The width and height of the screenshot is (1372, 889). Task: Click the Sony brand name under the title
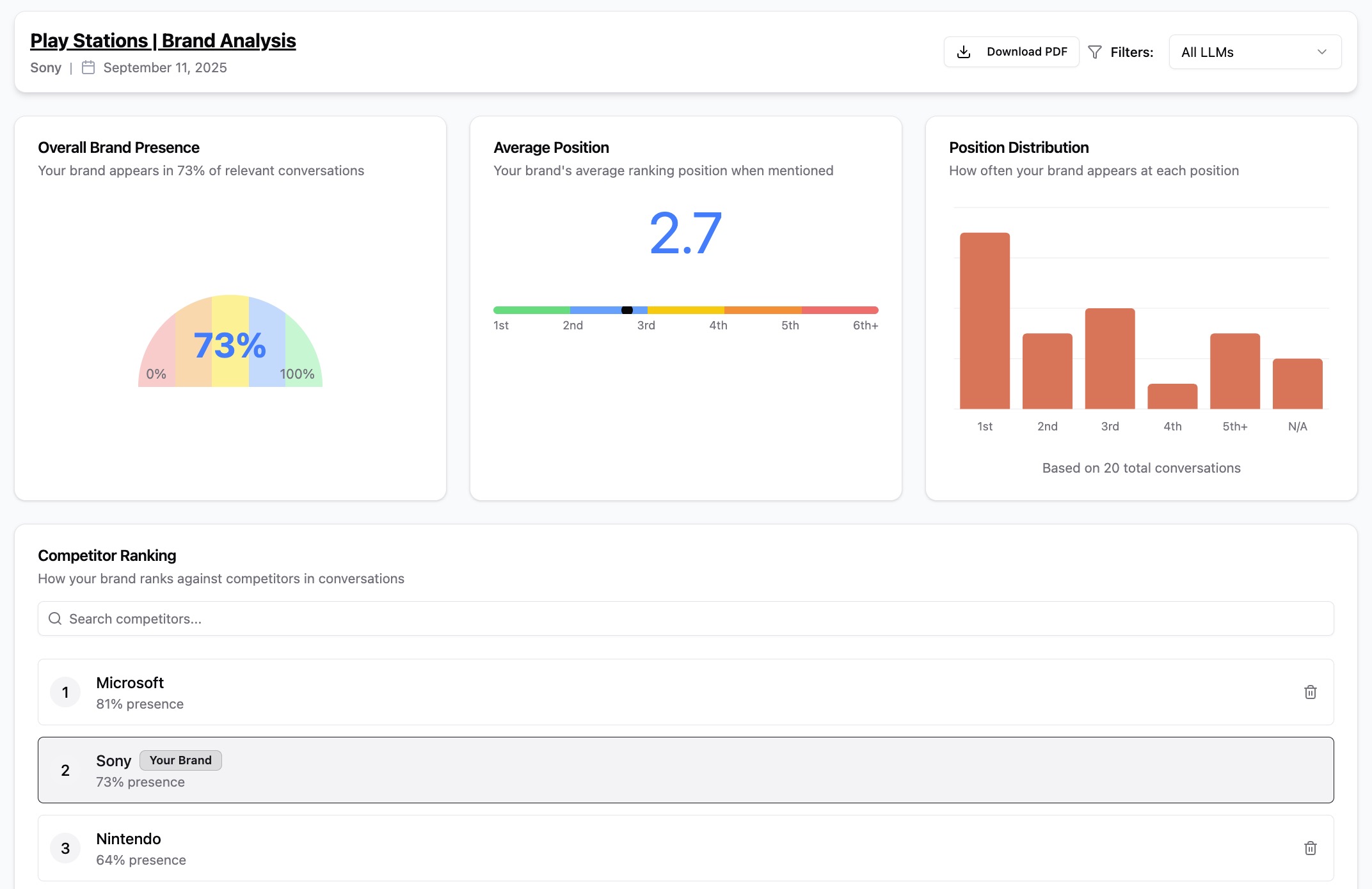point(45,67)
